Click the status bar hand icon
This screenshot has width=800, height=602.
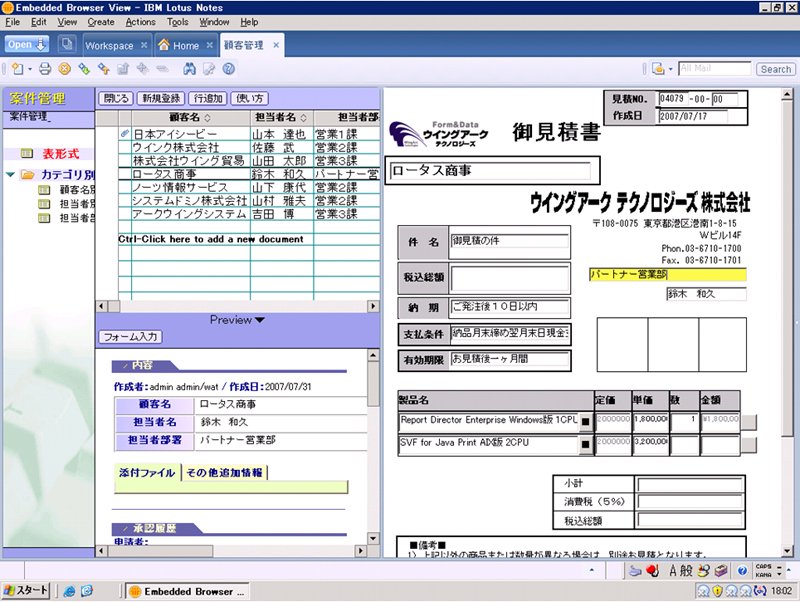tap(634, 570)
